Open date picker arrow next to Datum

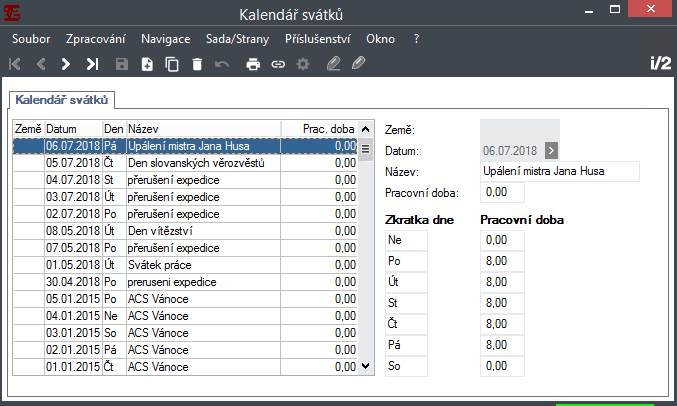click(x=551, y=151)
